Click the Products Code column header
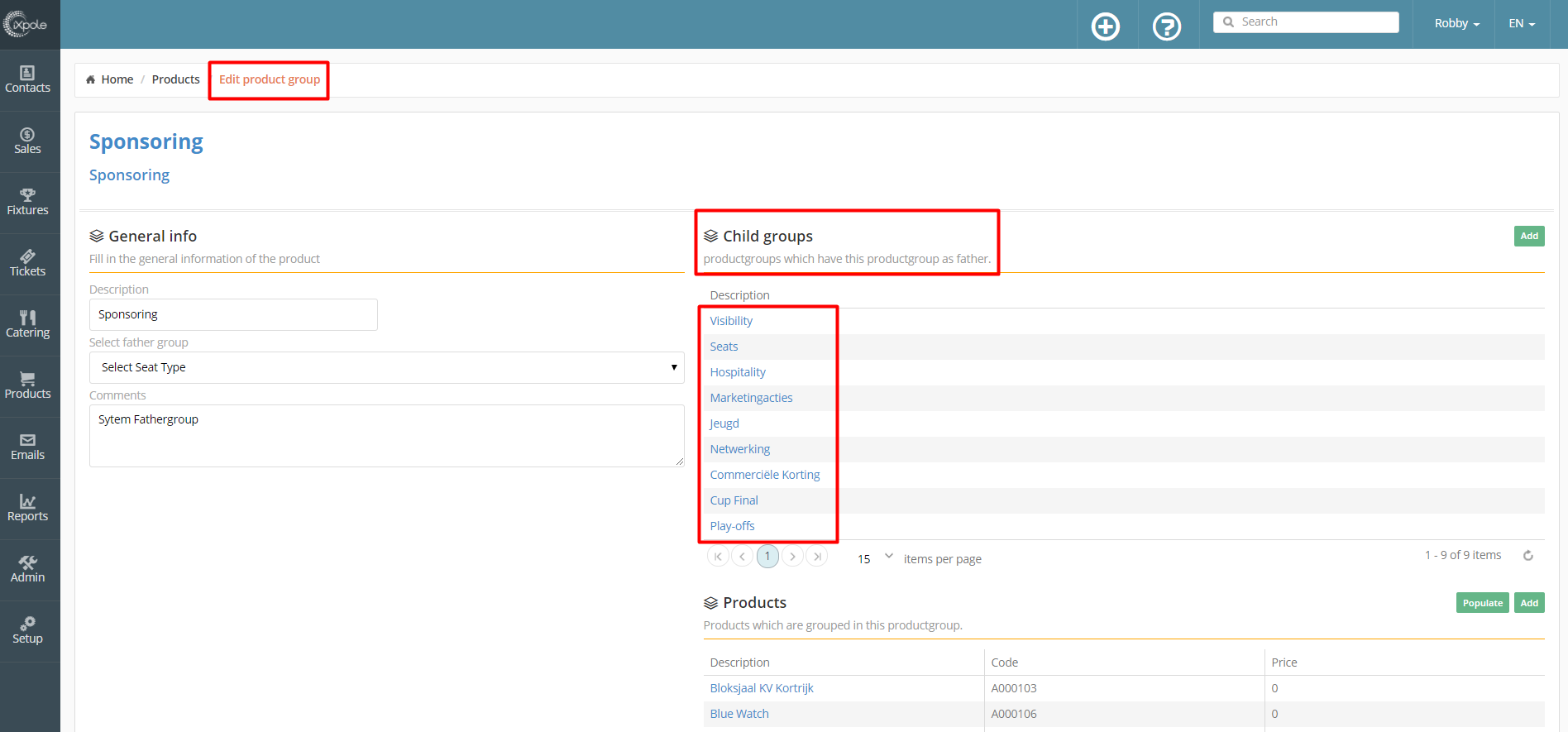 (x=1004, y=663)
